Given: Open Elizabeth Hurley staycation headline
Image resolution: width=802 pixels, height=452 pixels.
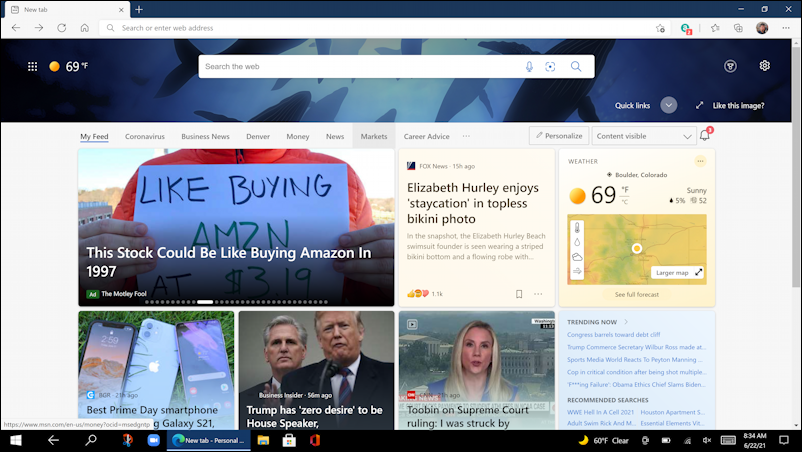Looking at the screenshot, I should pos(473,203).
